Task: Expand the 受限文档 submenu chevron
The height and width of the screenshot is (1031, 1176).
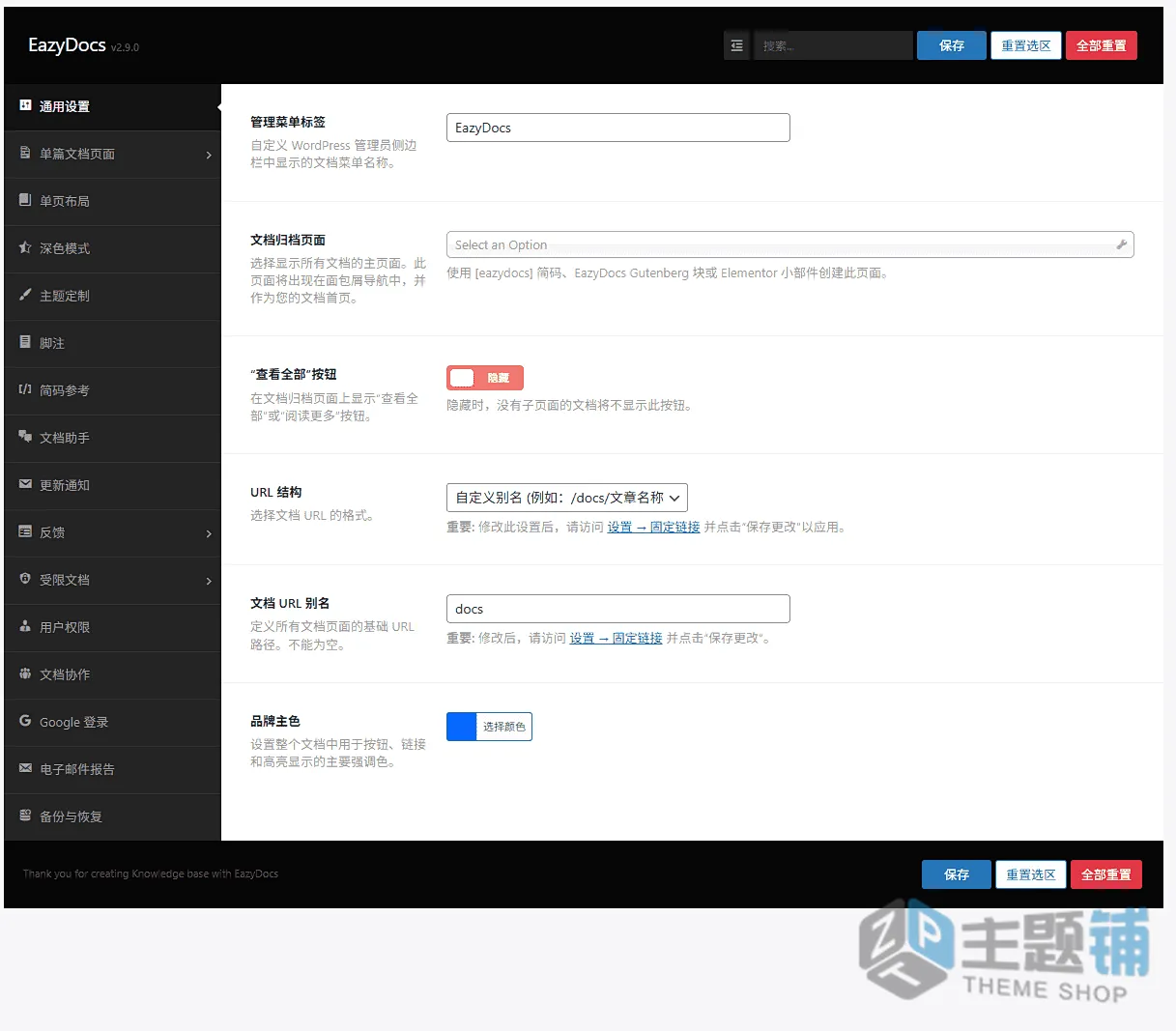Action: [209, 581]
